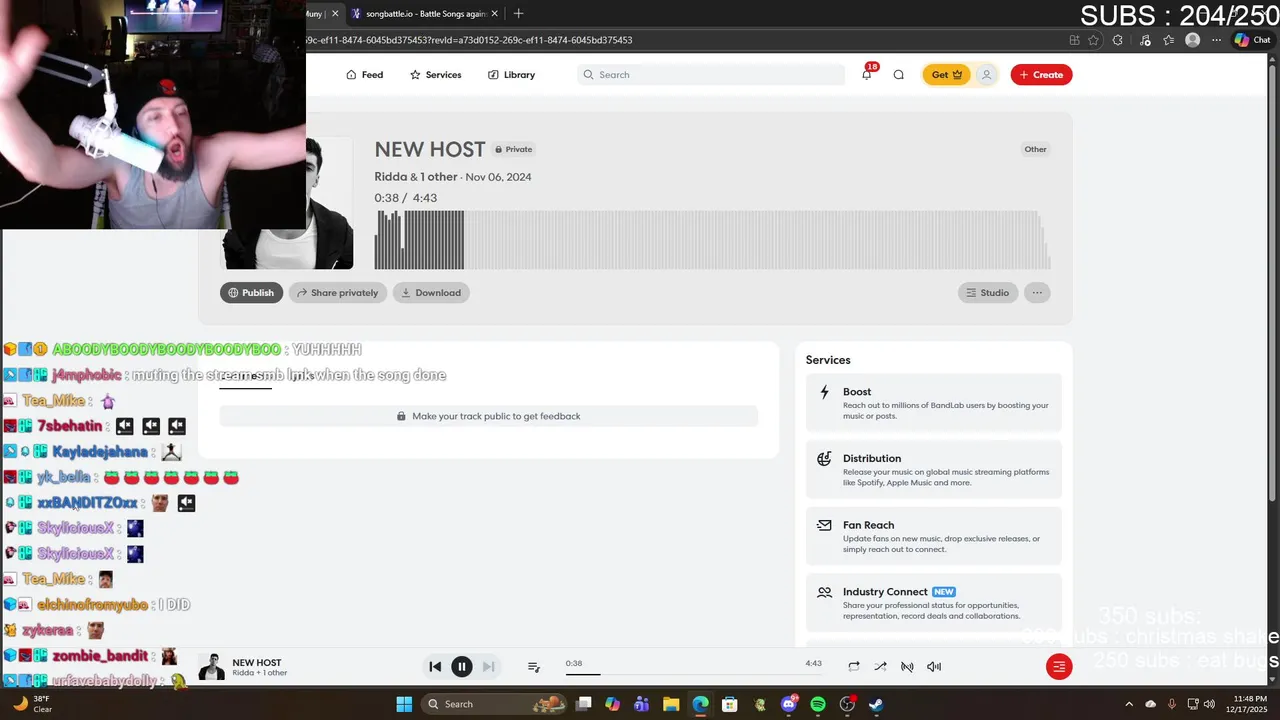The width and height of the screenshot is (1280, 720).
Task: Open the Fan Reach service card
Action: click(934, 536)
